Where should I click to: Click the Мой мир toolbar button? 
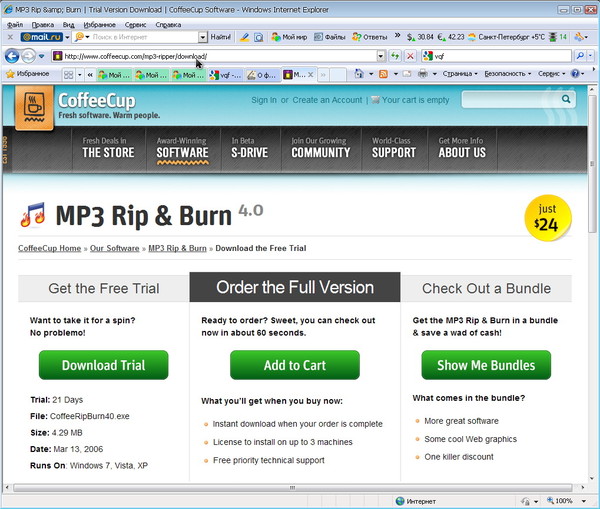tap(289, 37)
